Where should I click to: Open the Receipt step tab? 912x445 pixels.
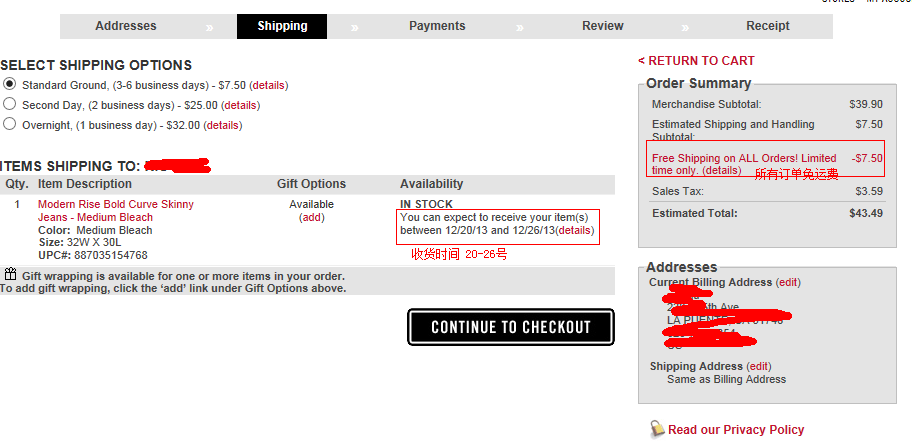768,26
